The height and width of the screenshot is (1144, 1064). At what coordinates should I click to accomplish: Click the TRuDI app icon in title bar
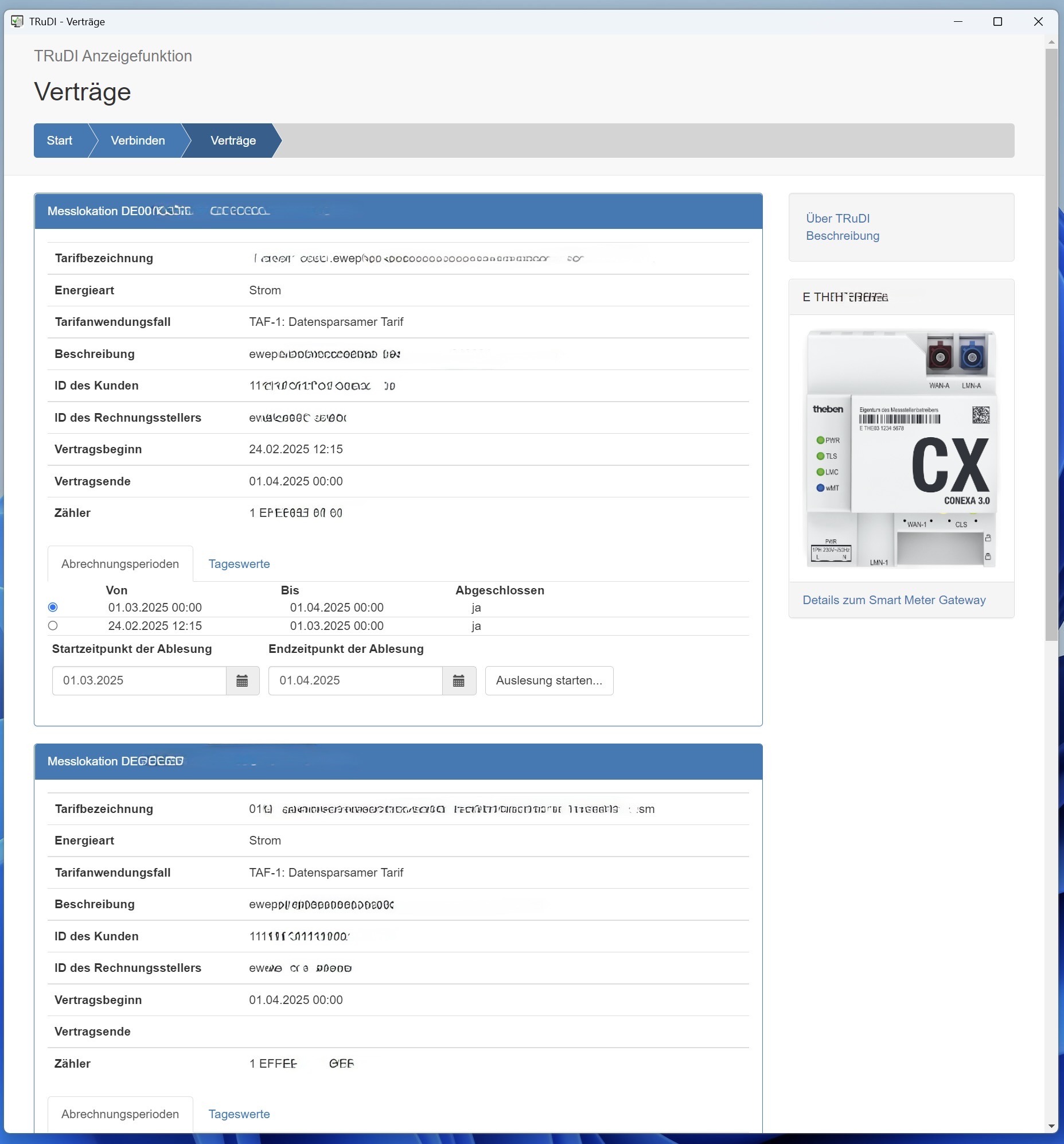(x=17, y=21)
